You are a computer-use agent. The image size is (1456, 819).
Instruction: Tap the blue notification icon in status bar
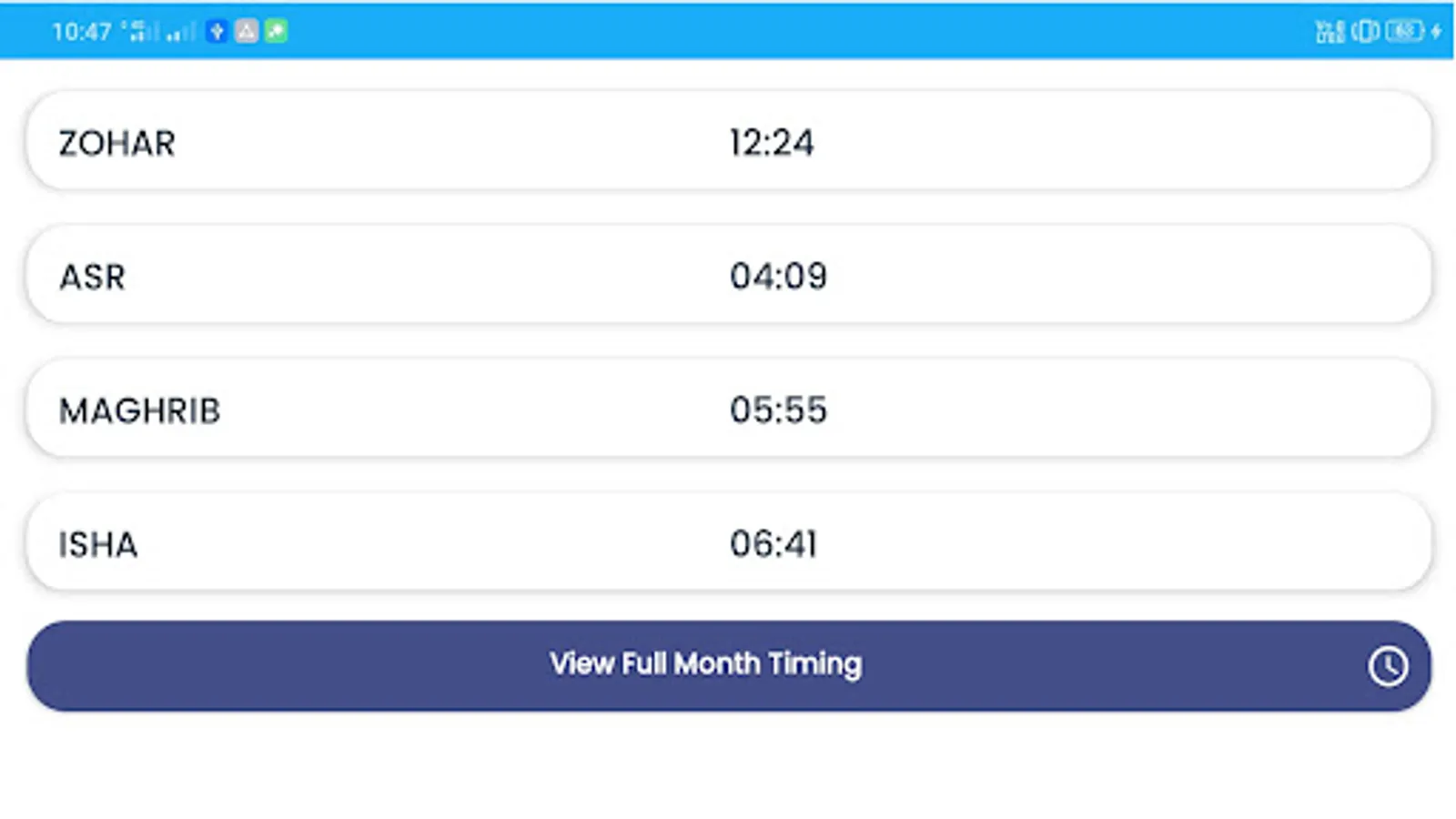(217, 32)
